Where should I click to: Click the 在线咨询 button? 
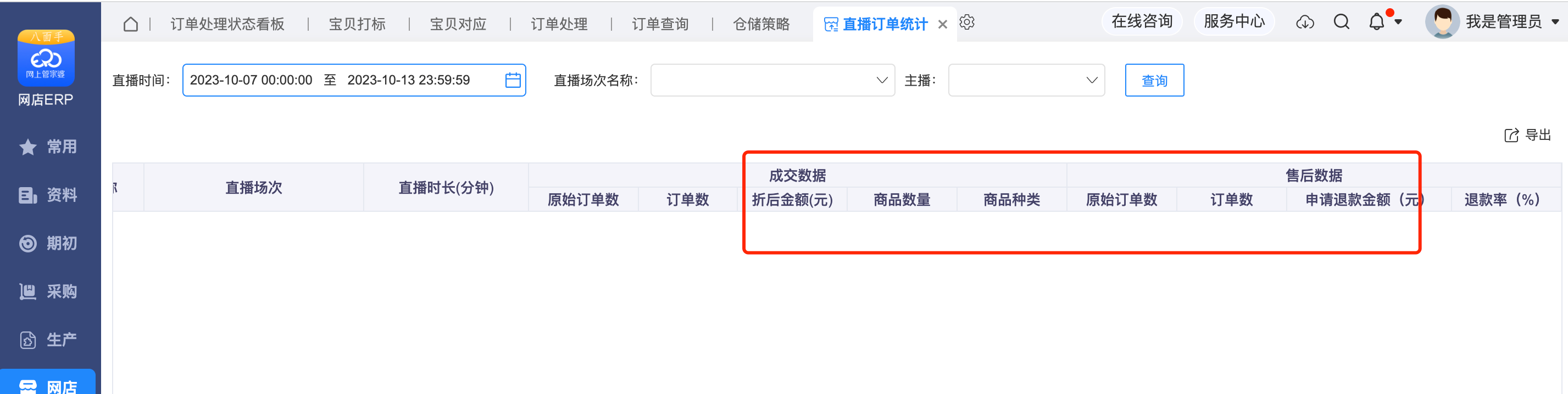tap(1142, 21)
